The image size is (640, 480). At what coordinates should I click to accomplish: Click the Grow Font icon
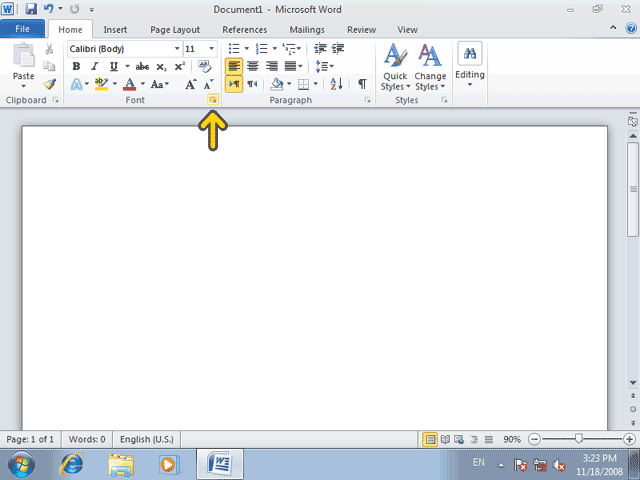[x=190, y=84]
